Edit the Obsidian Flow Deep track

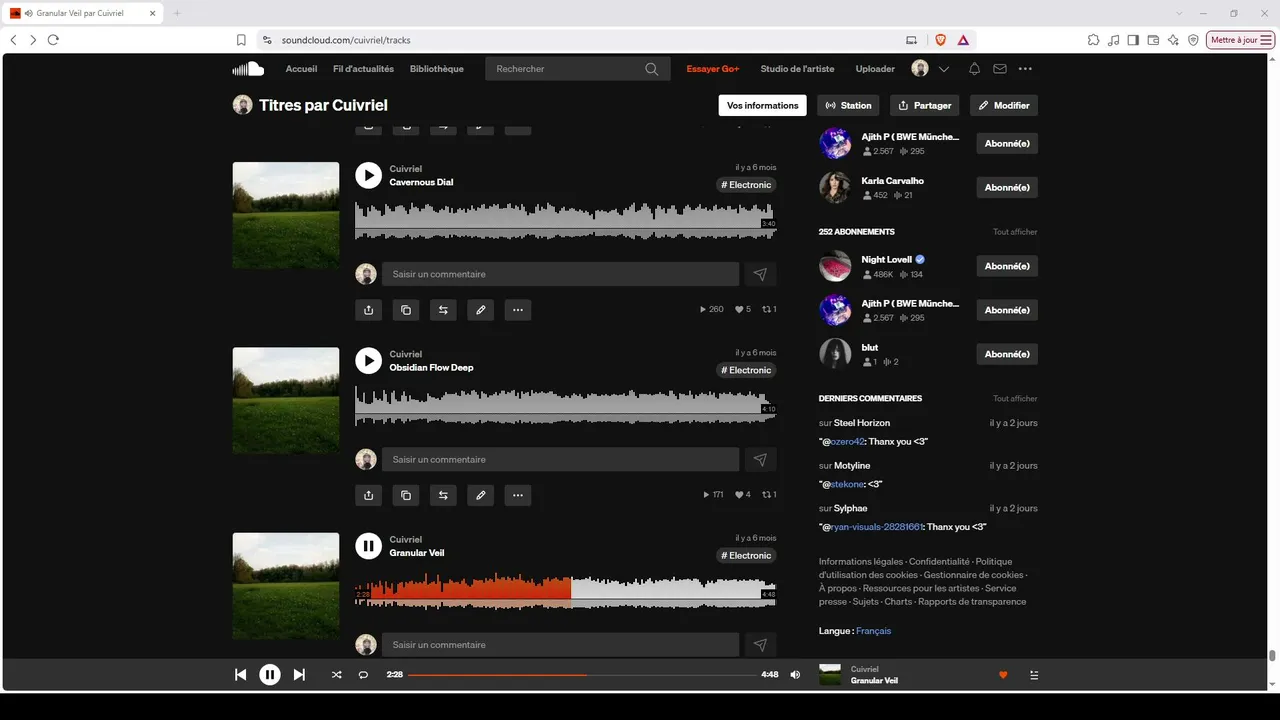pos(480,495)
